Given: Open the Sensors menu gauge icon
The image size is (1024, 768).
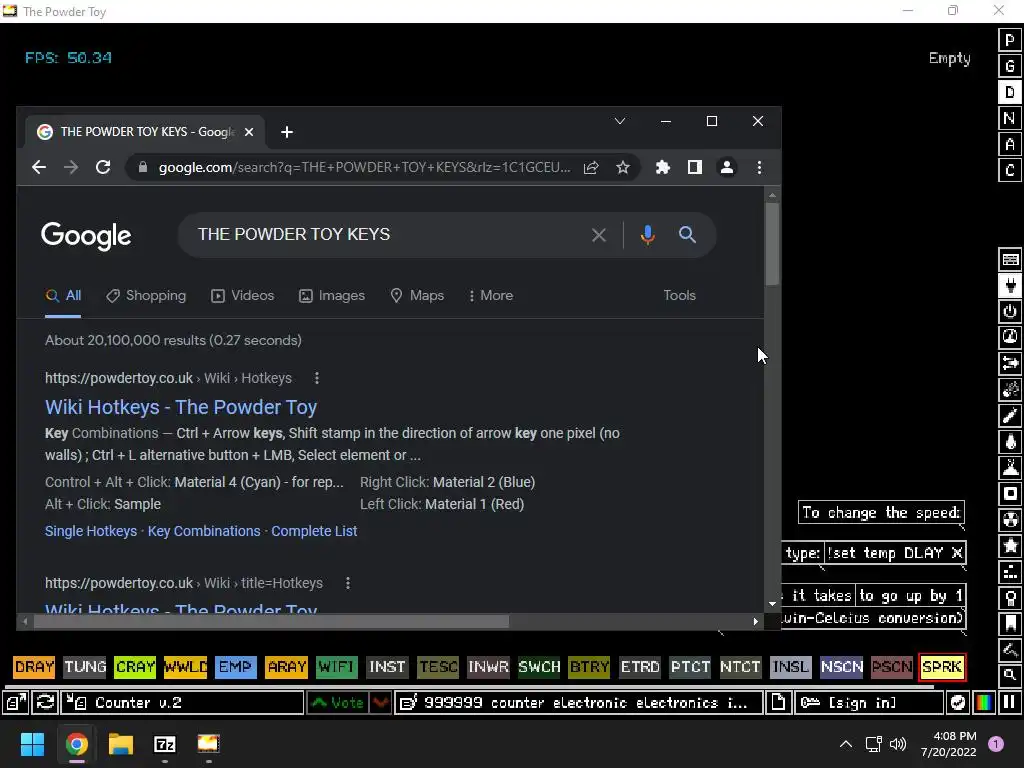Looking at the screenshot, I should pyautogui.click(x=1010, y=338).
